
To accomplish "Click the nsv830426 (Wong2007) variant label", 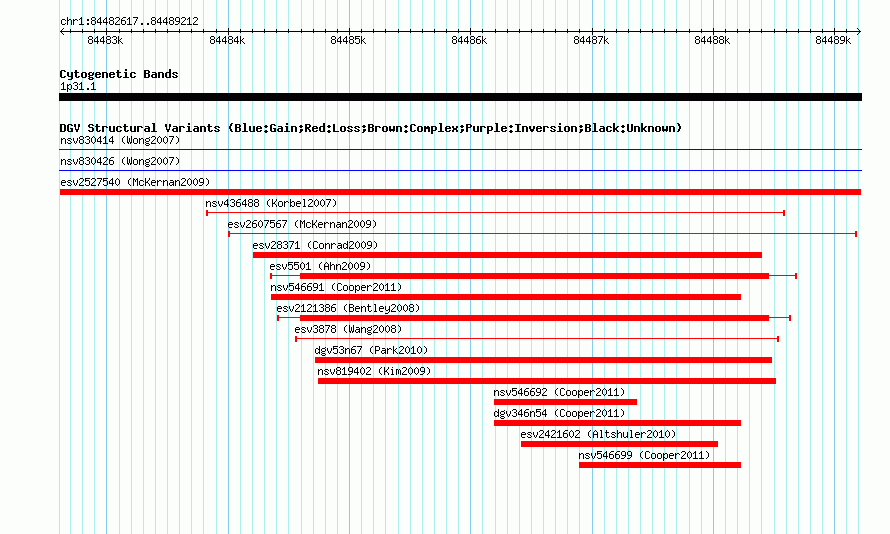I will click(x=120, y=161).
